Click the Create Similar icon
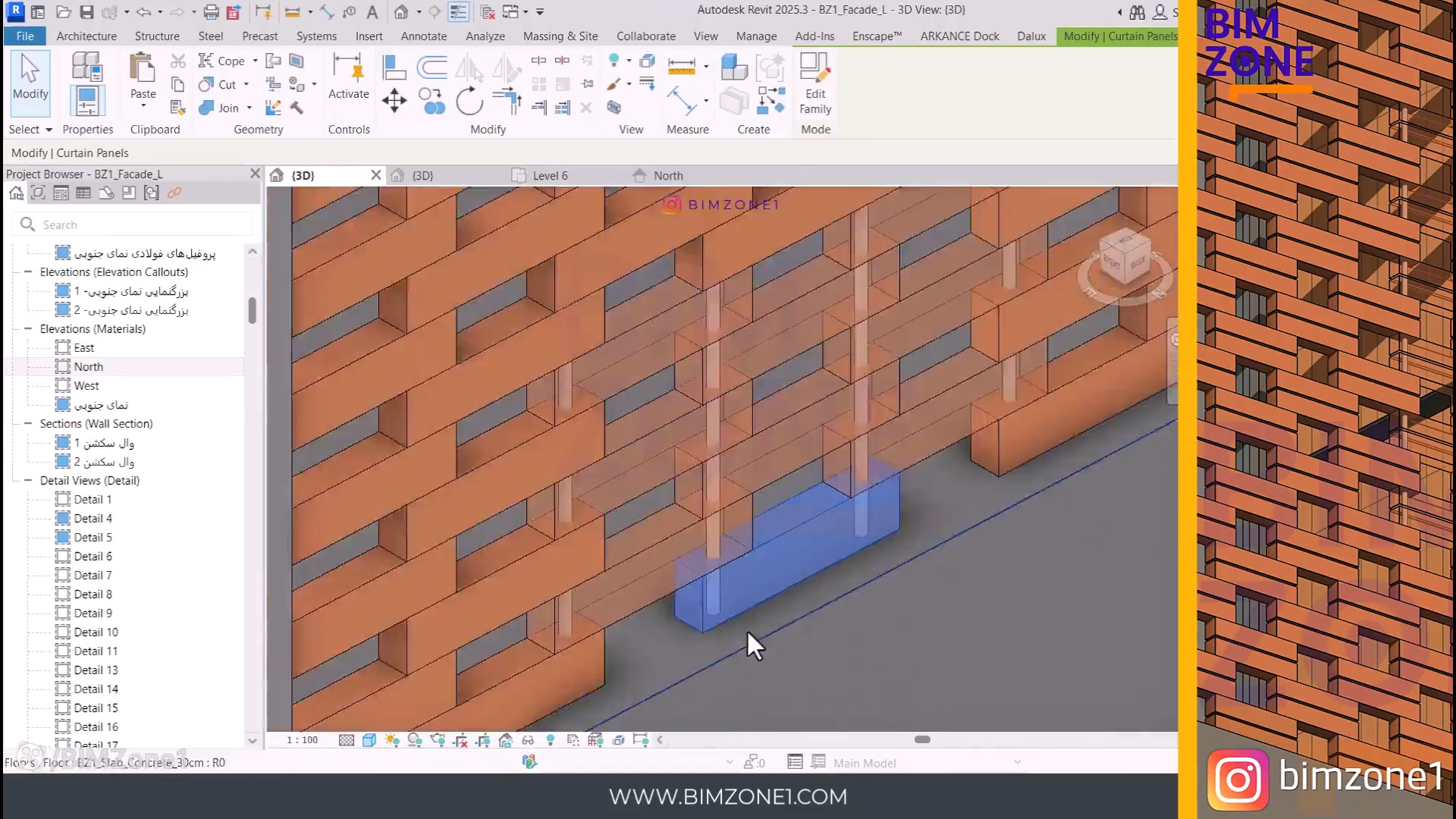The image size is (1456, 819). point(771,101)
